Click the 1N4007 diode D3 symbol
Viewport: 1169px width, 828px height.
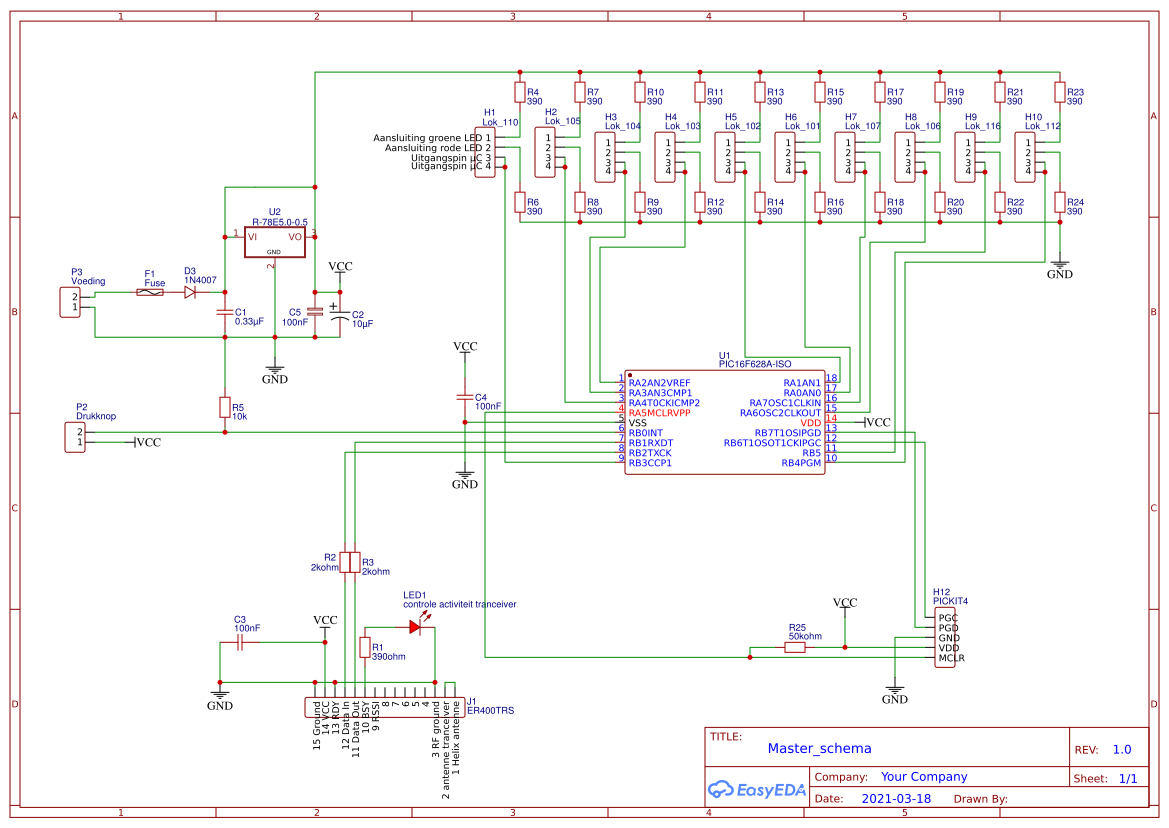coord(190,290)
